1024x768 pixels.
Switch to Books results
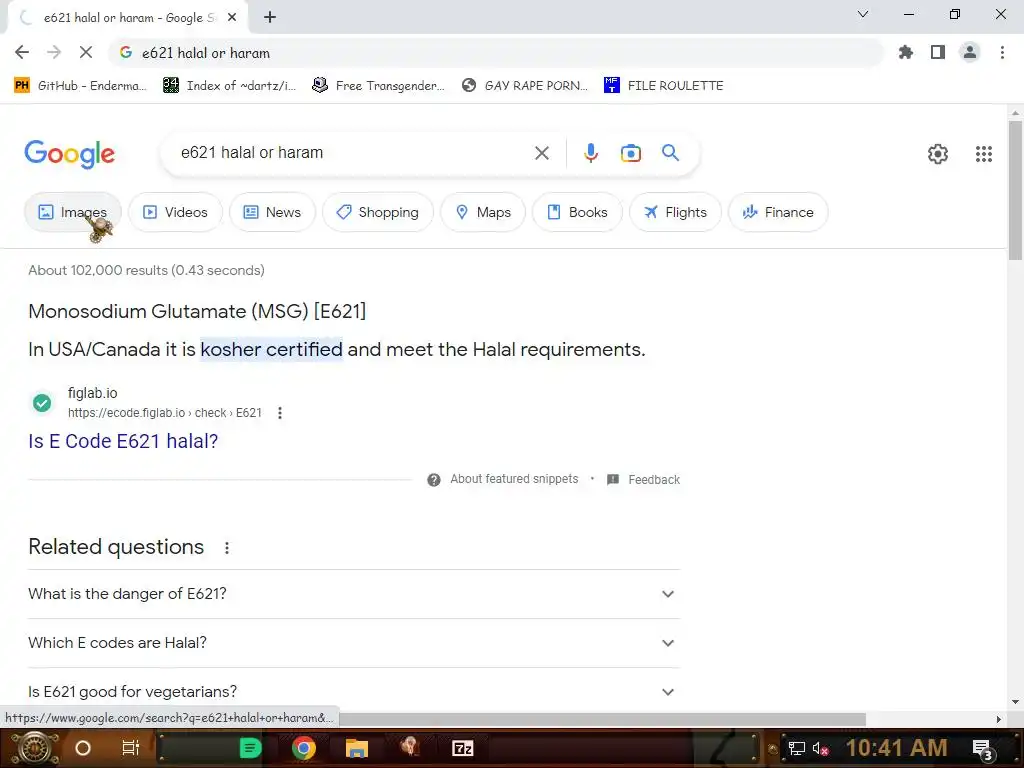coord(577,212)
